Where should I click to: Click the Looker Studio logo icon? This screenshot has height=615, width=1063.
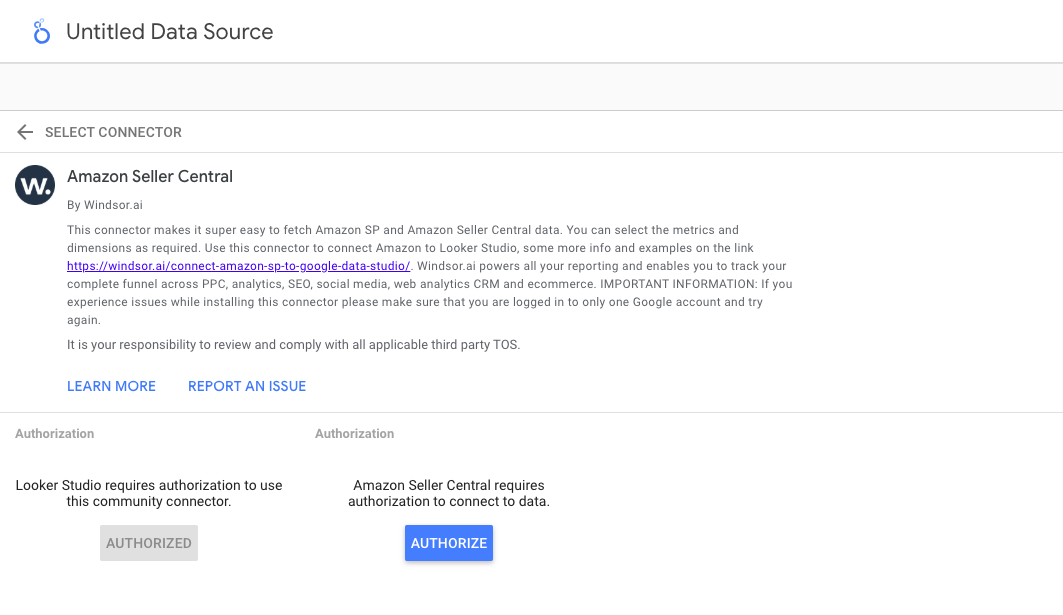41,32
